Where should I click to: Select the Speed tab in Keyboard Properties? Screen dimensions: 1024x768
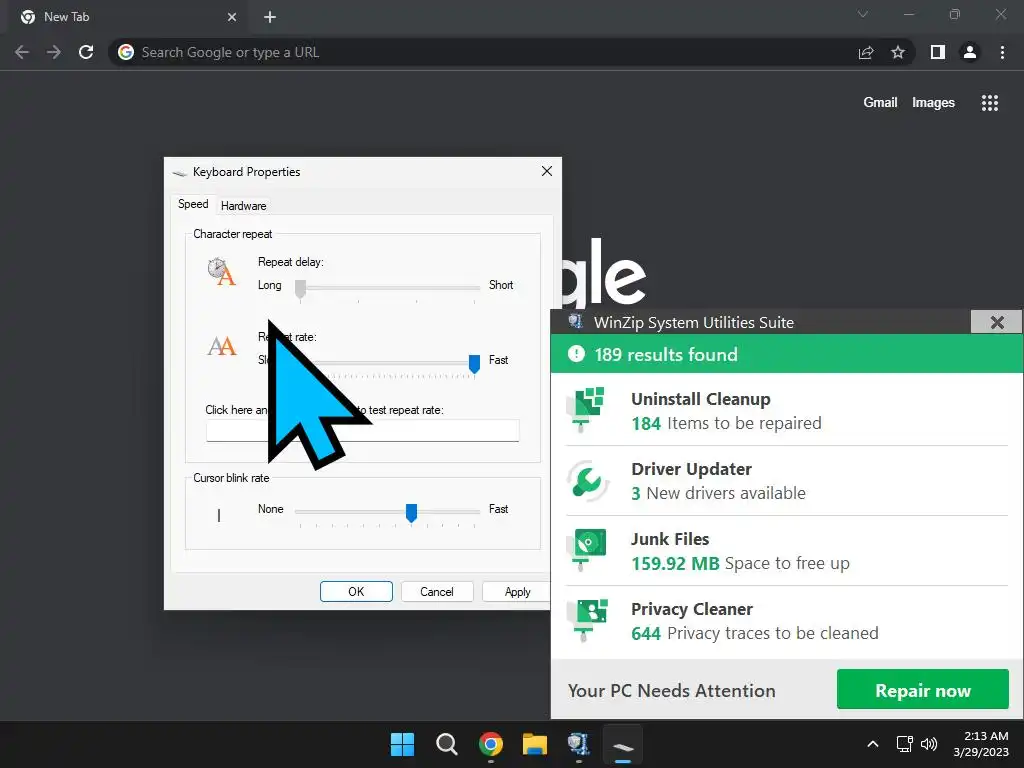193,204
